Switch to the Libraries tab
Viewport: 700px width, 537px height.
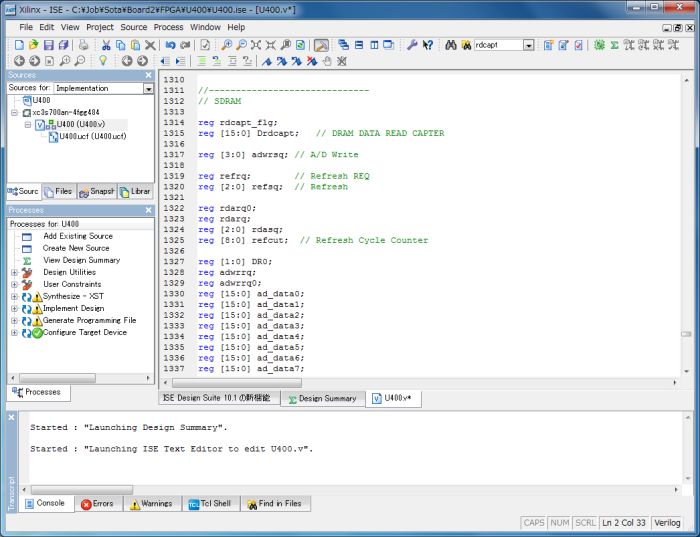pos(135,191)
